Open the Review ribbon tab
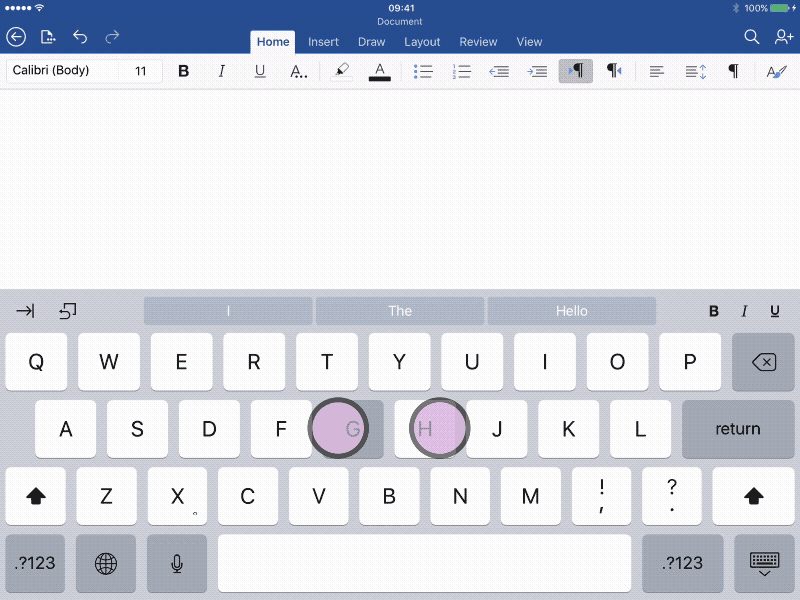The image size is (800, 600). point(478,42)
